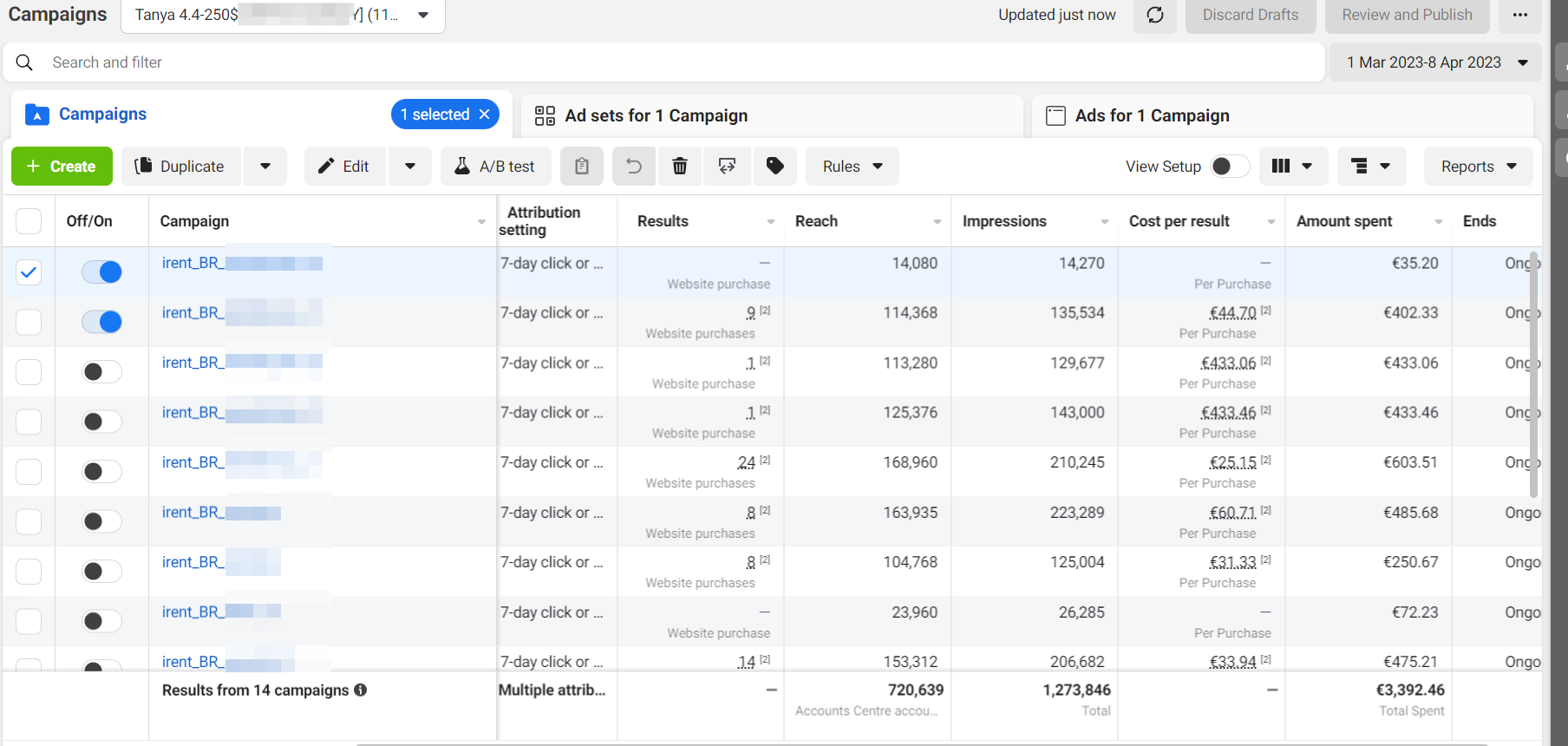Open the breakdown rows icon menu

(1371, 166)
